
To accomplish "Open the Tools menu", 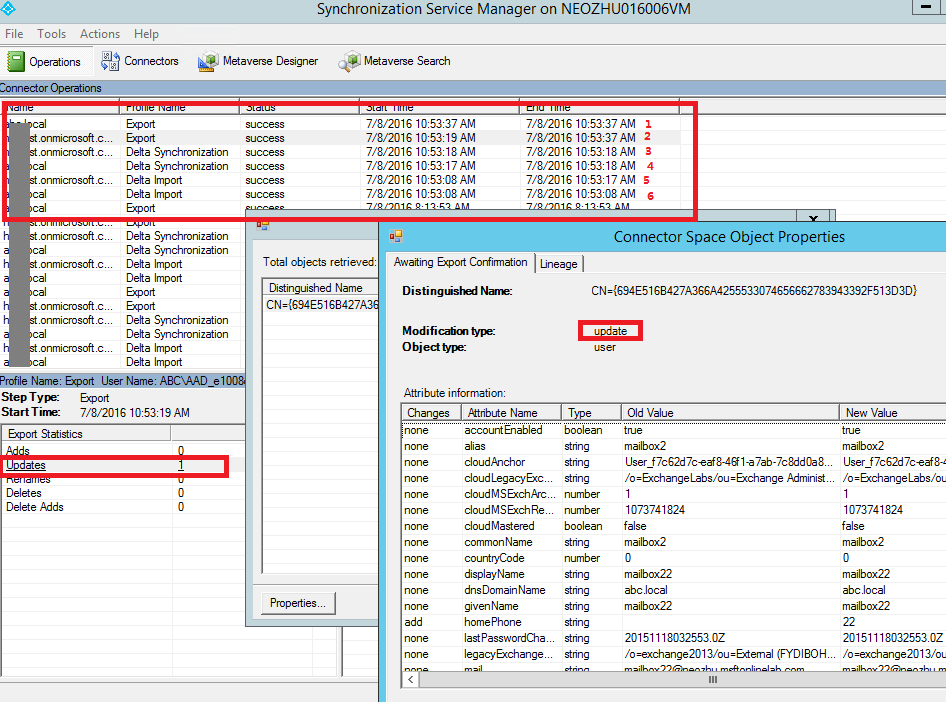I will (x=51, y=34).
